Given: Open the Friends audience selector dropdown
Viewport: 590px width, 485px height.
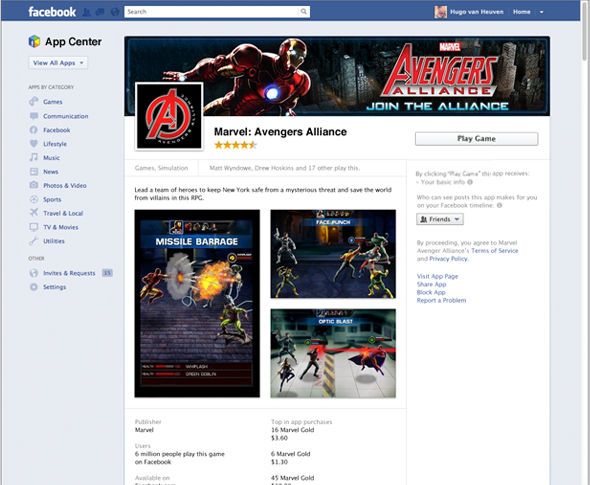Looking at the screenshot, I should click(x=440, y=219).
